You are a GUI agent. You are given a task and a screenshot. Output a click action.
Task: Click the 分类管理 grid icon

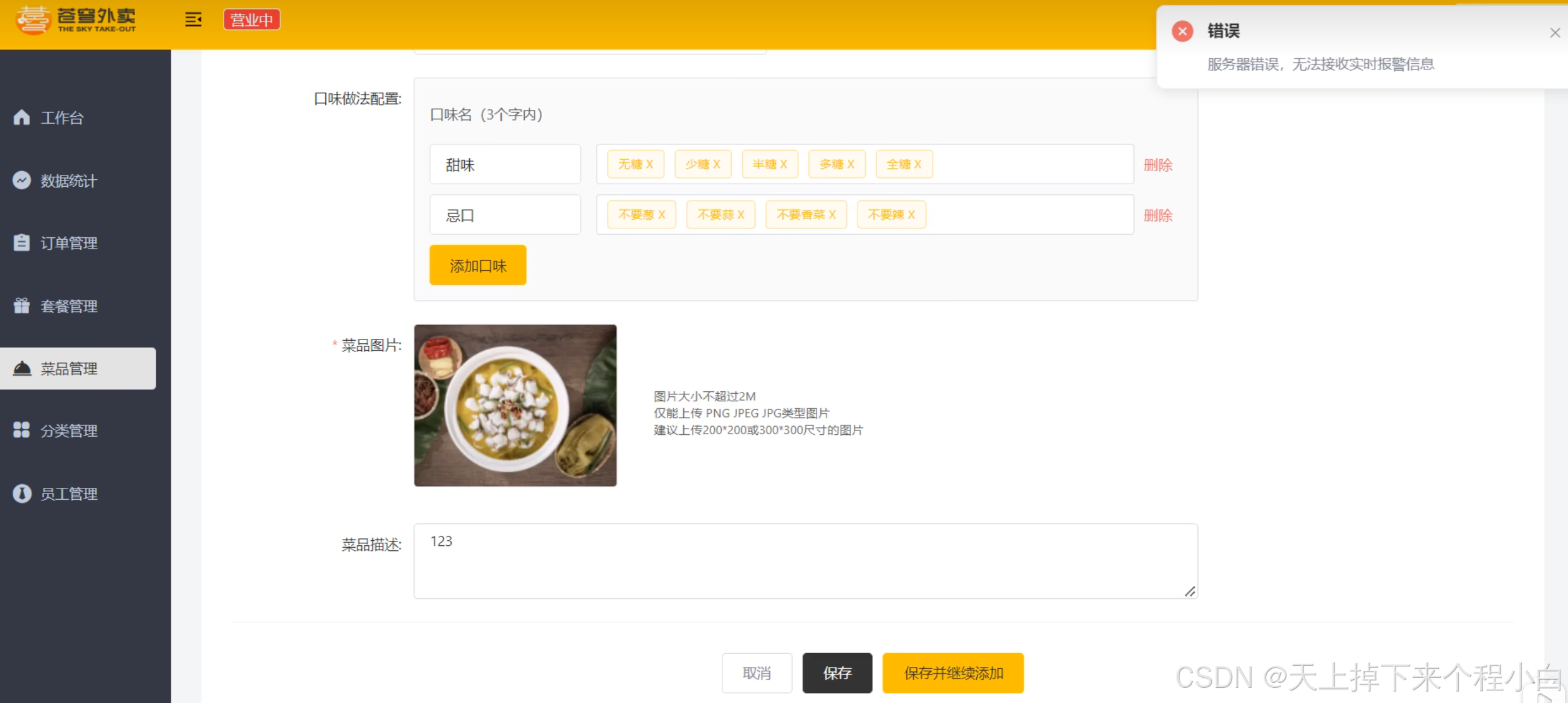click(21, 430)
